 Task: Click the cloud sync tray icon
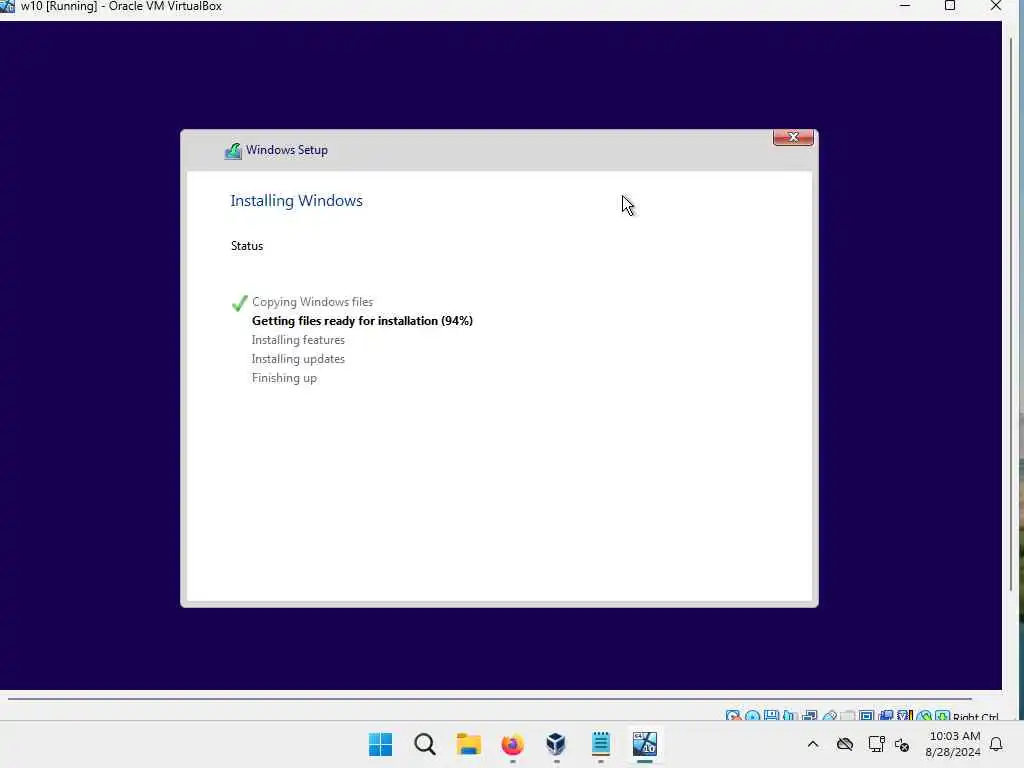(845, 744)
